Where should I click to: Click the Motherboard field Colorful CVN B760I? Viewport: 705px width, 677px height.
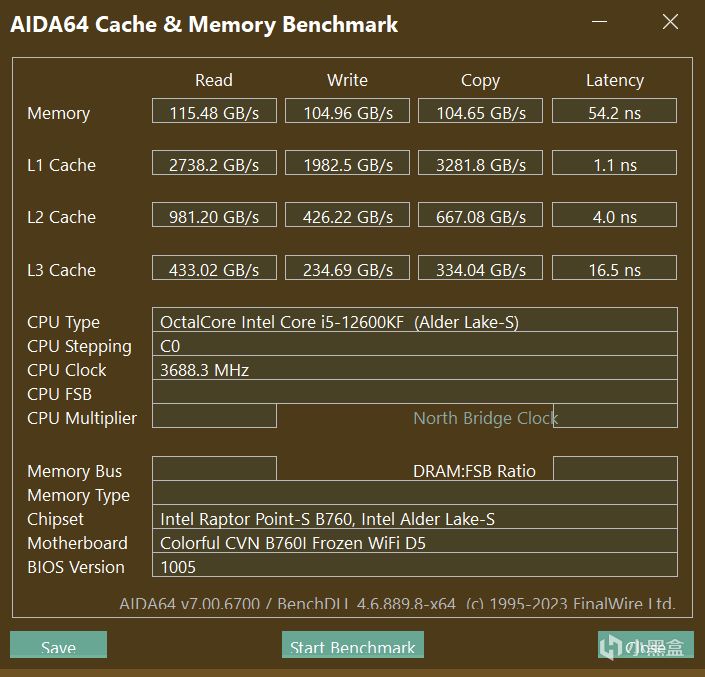coord(415,541)
